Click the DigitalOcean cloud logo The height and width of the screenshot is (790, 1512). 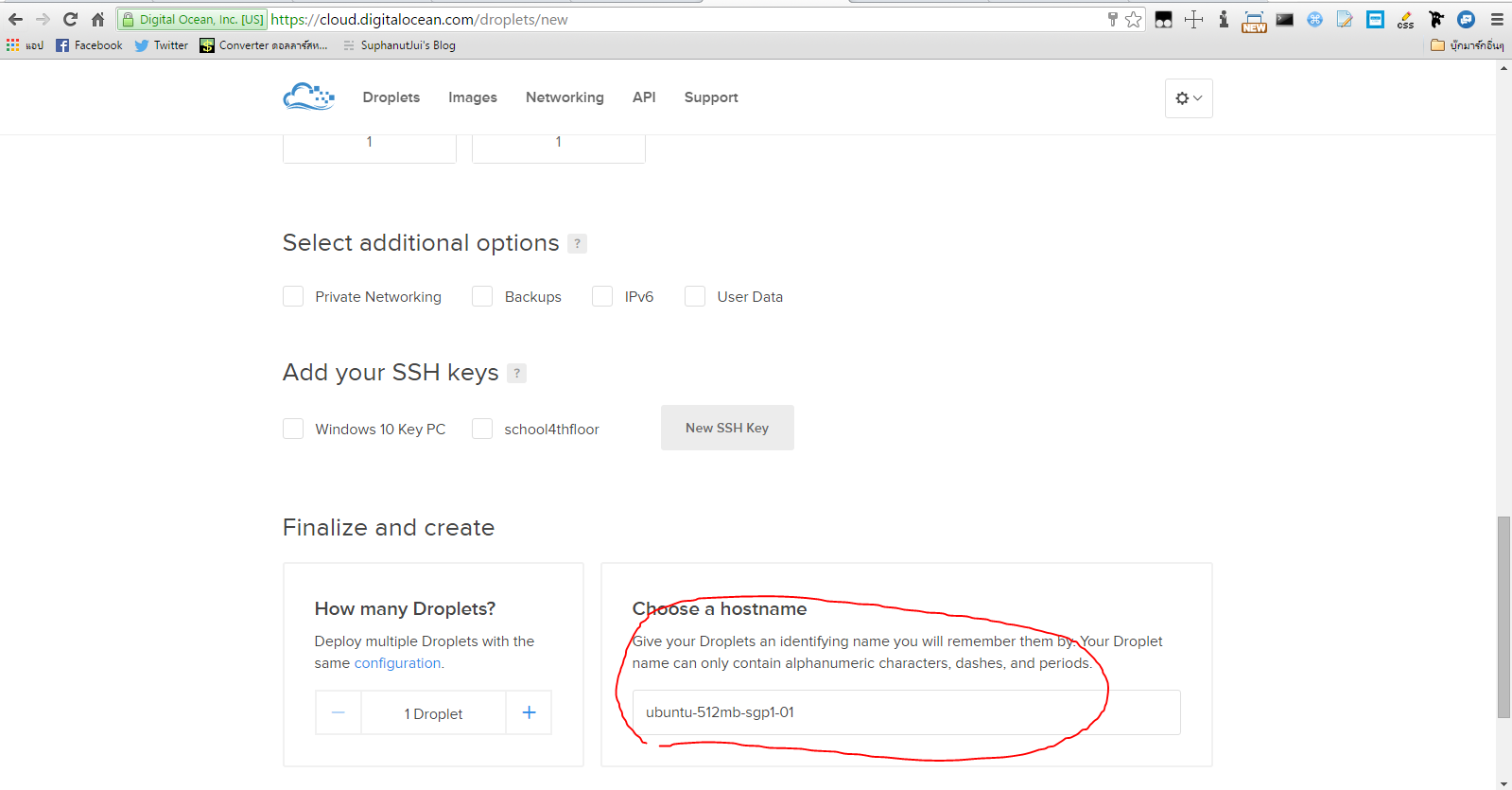[308, 97]
